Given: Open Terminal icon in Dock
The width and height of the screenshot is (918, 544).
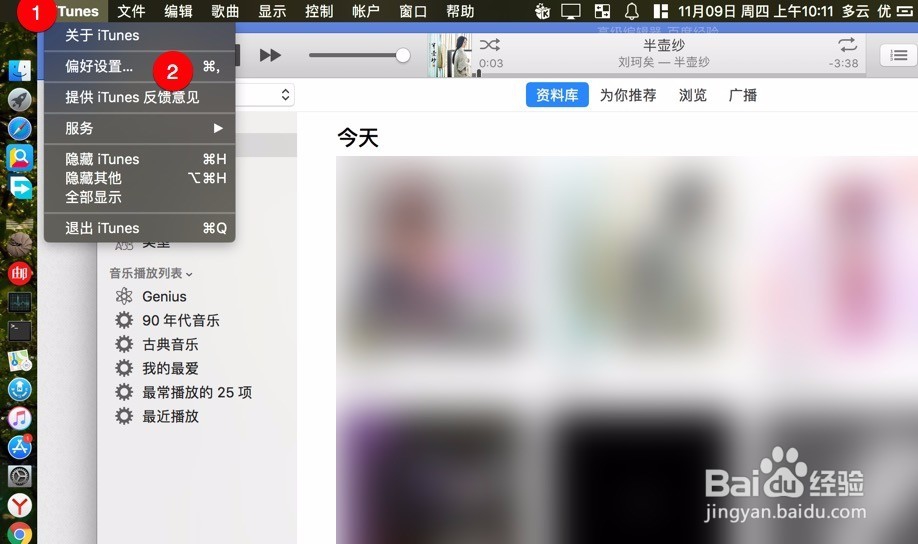Looking at the screenshot, I should [x=19, y=331].
